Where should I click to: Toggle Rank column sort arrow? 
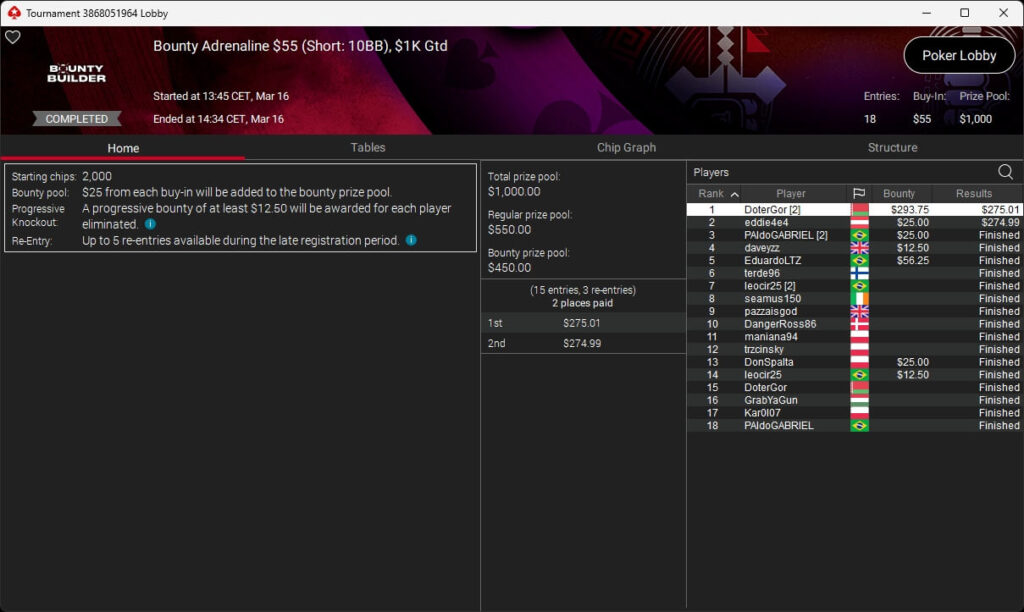point(734,194)
